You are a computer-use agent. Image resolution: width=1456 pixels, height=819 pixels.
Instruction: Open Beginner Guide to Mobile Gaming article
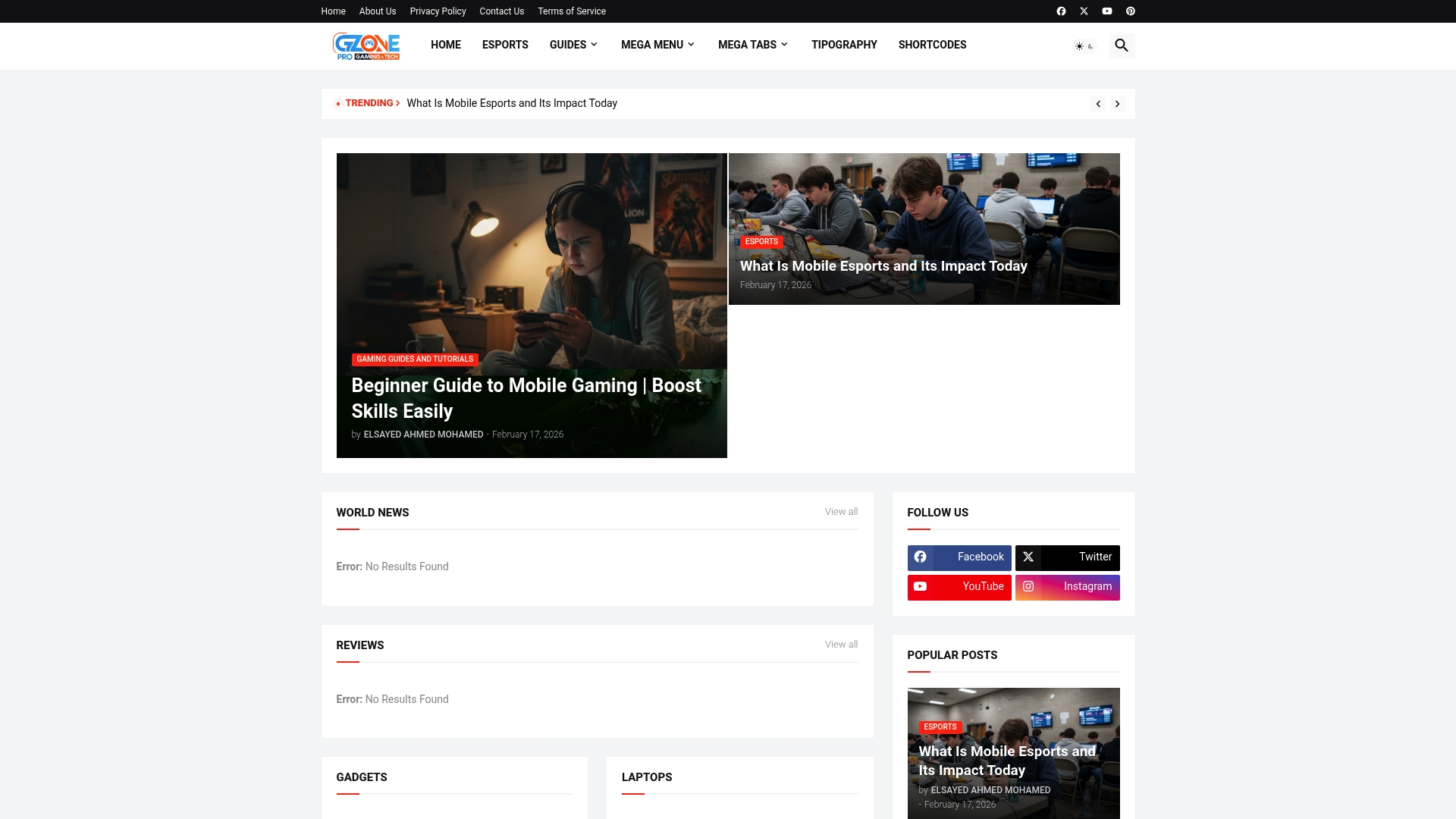tap(526, 397)
